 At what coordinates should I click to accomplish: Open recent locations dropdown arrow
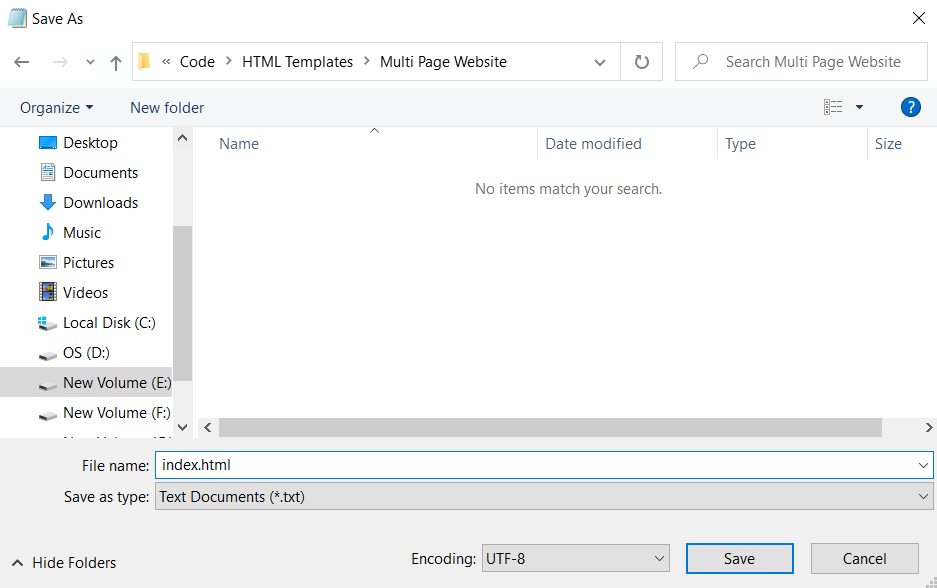[x=90, y=62]
